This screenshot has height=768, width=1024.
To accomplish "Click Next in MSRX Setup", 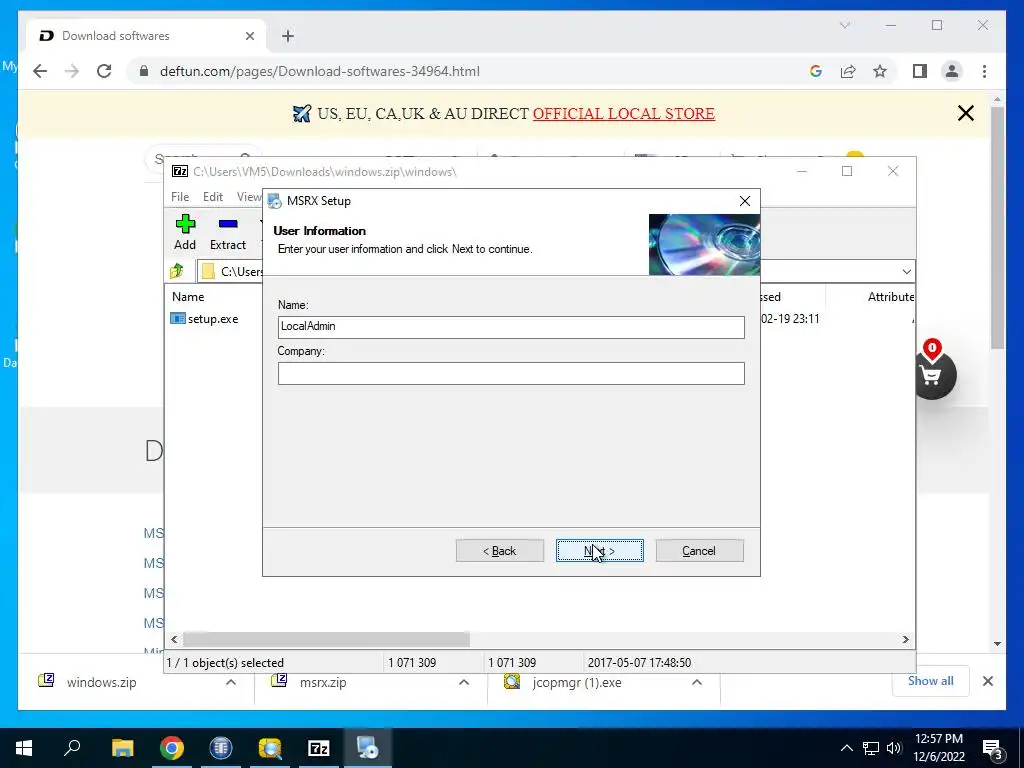I will [x=600, y=551].
